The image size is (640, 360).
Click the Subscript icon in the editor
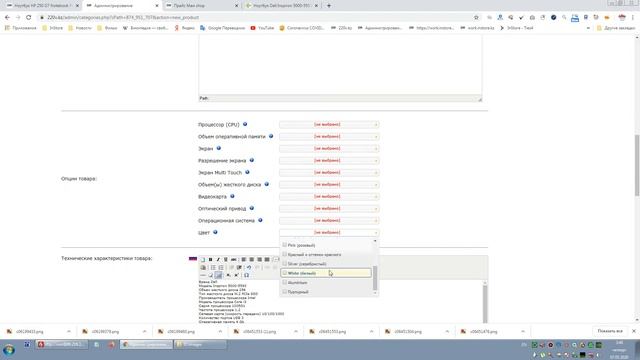pyautogui.click(x=228, y=275)
